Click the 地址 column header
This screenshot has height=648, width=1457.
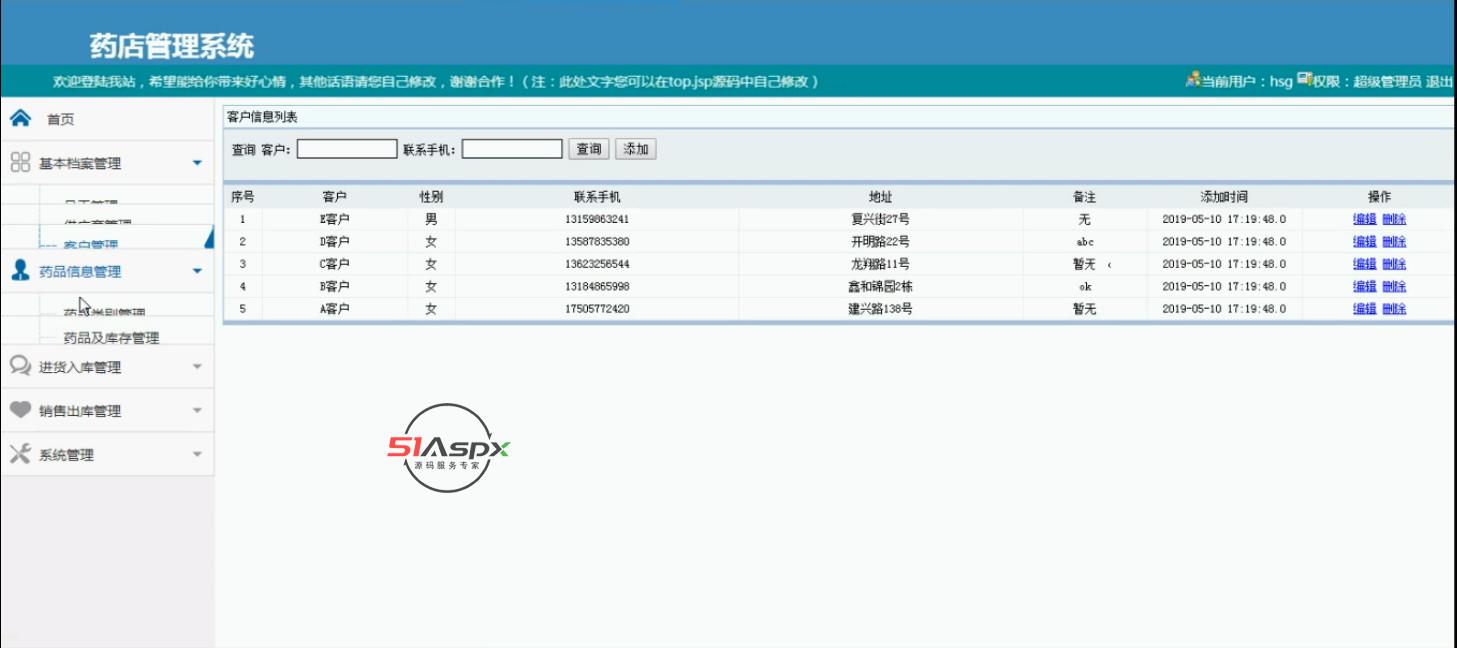point(880,197)
